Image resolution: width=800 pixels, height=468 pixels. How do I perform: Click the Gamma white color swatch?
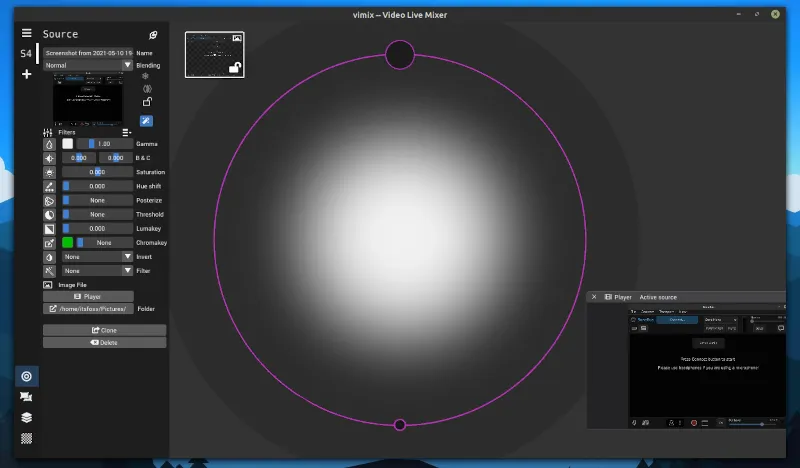point(67,144)
